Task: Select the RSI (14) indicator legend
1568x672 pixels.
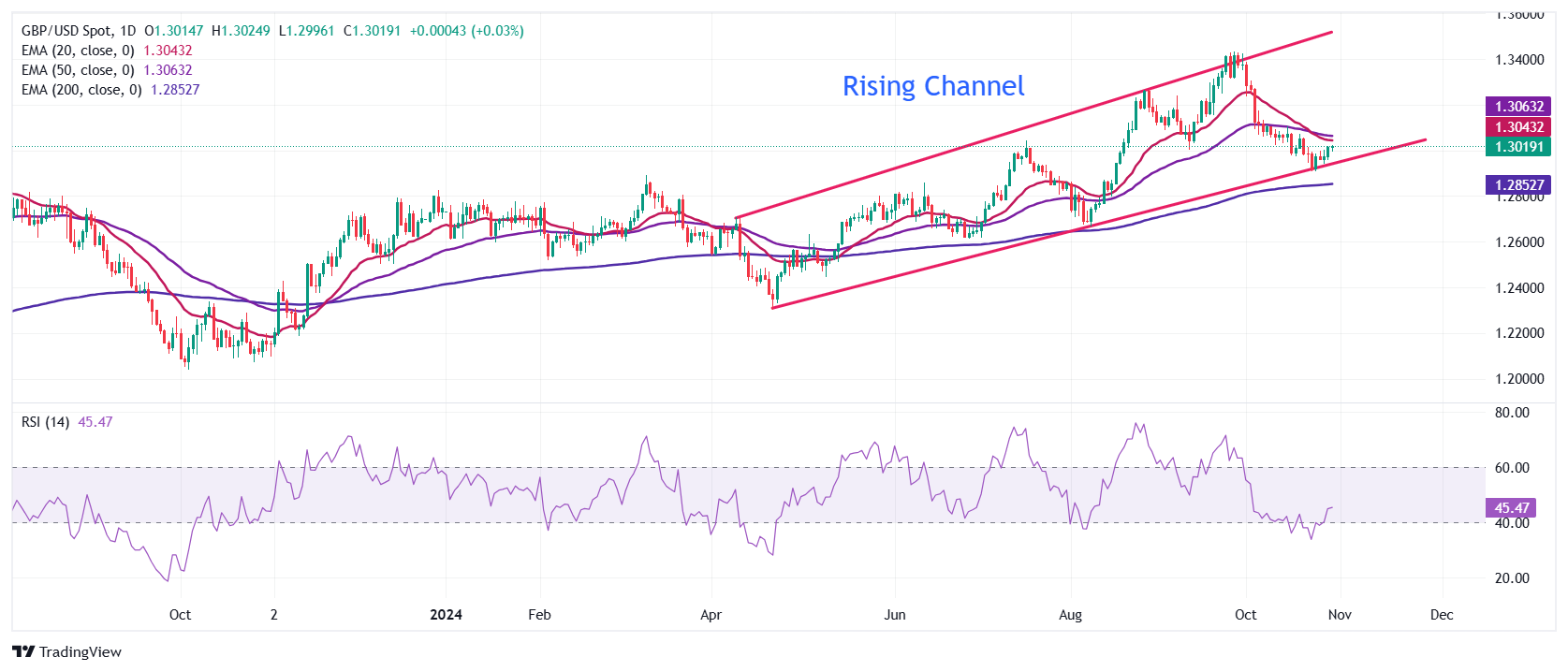Action: point(45,422)
